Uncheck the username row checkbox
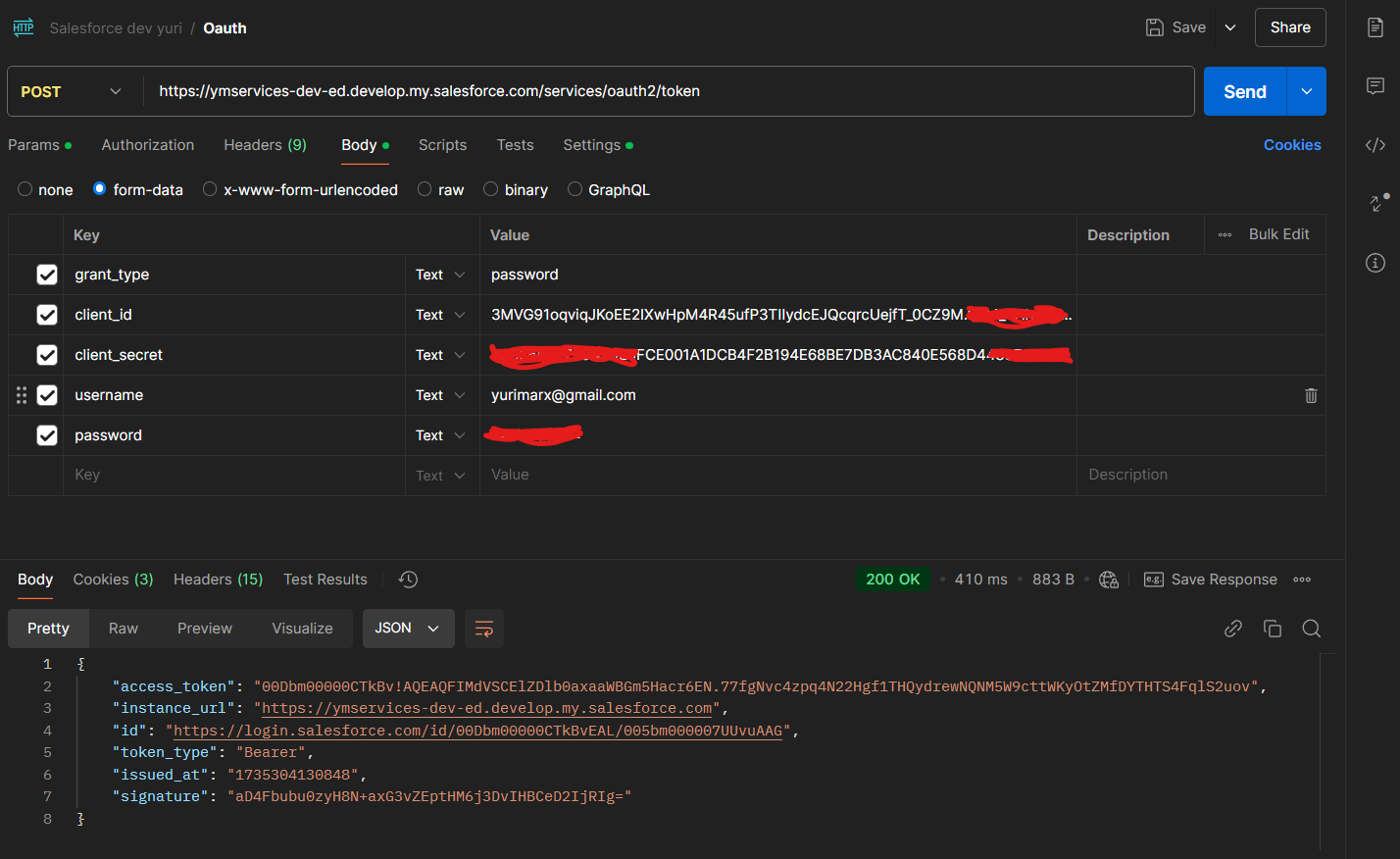Image resolution: width=1400 pixels, height=859 pixels. coord(47,395)
